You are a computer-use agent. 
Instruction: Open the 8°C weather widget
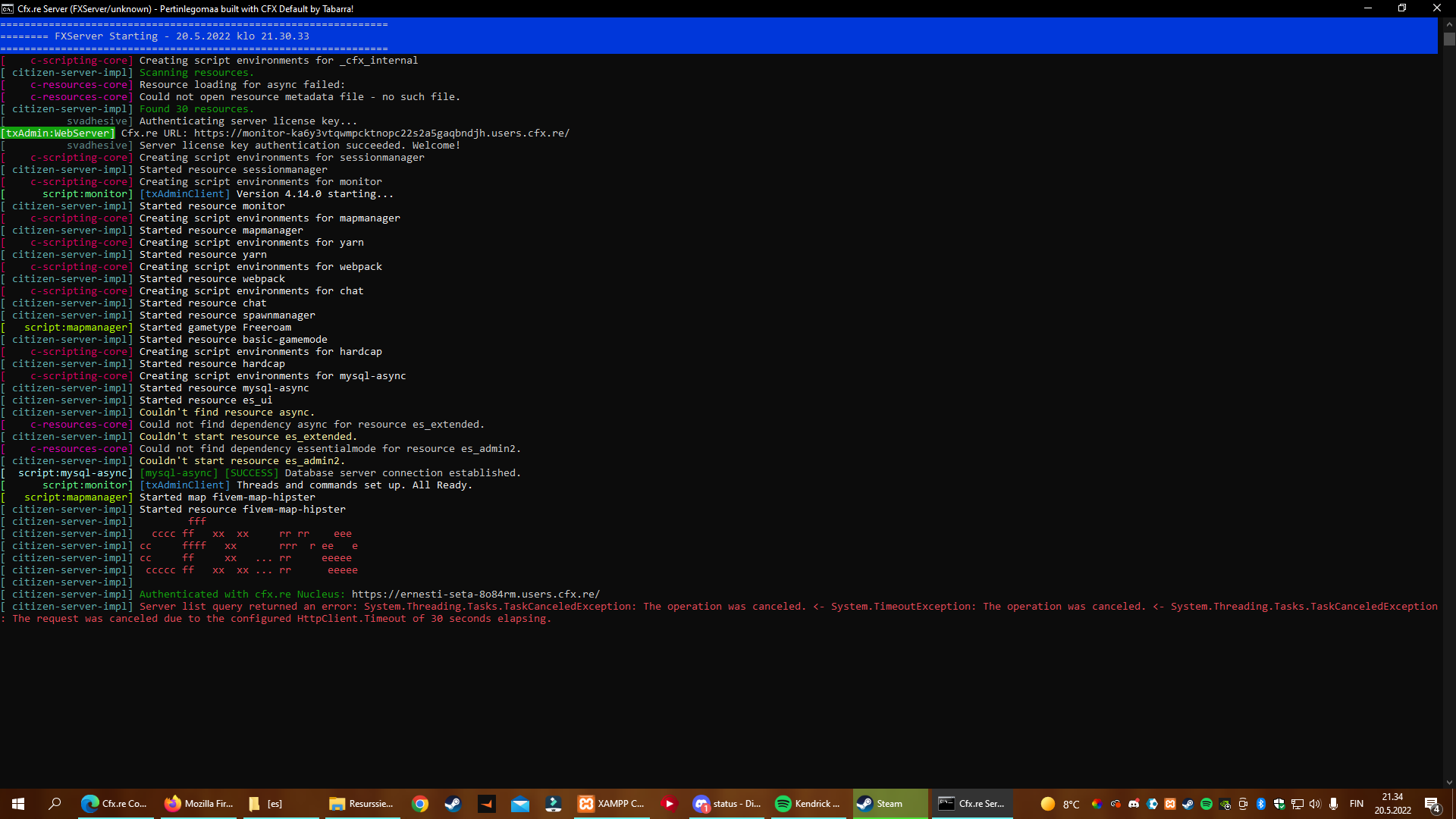1060,804
